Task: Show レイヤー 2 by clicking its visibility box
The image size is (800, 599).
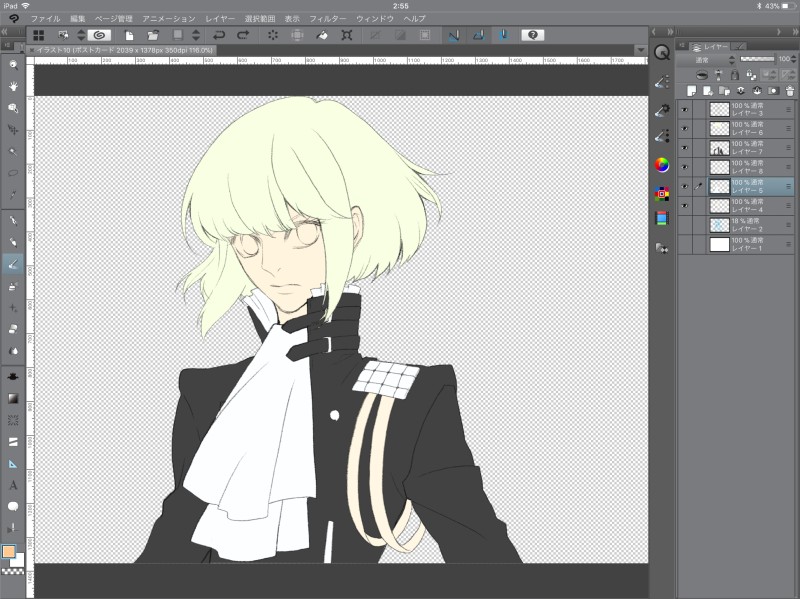Action: coord(685,225)
